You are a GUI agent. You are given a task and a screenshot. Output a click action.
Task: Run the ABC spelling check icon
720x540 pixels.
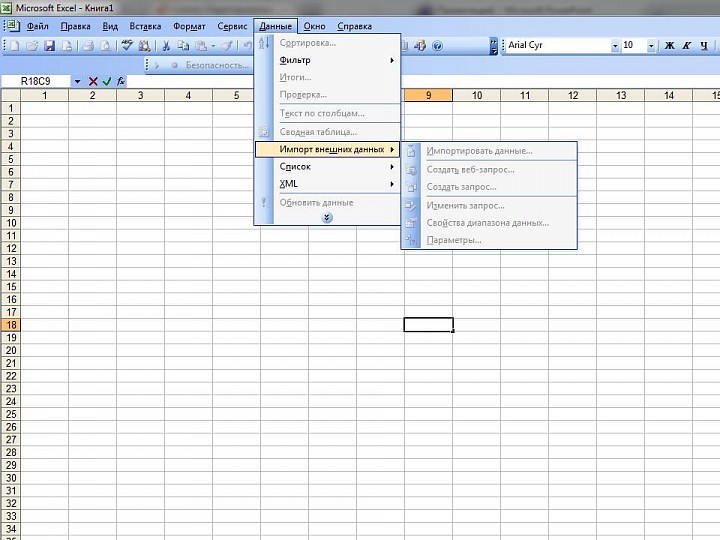pos(127,45)
